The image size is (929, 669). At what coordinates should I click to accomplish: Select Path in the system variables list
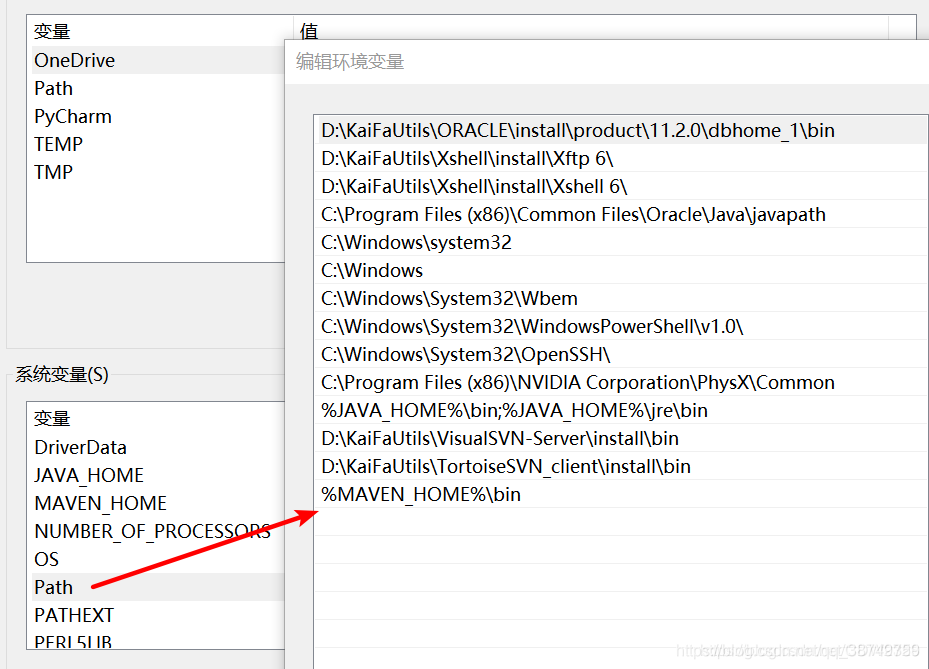[x=158, y=587]
